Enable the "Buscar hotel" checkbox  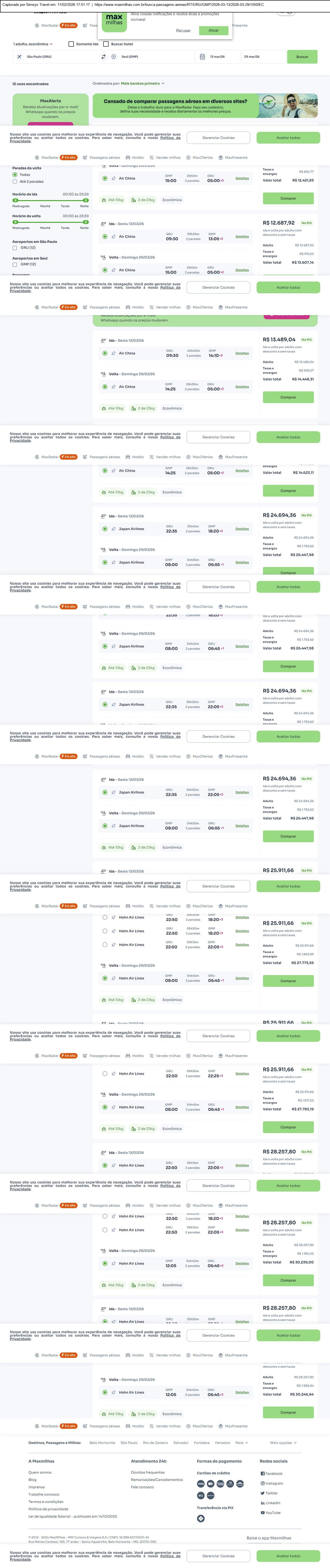coord(106,44)
